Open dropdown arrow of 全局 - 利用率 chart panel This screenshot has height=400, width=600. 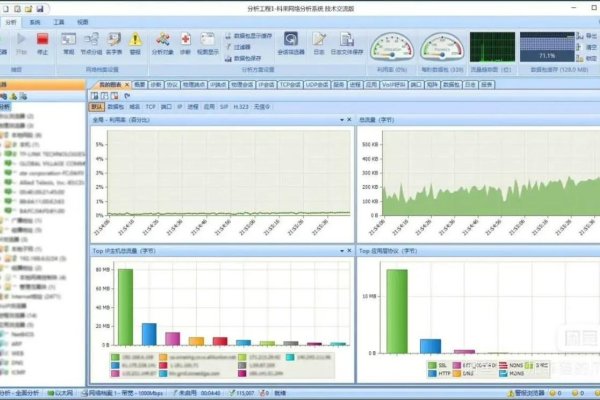coord(342,120)
